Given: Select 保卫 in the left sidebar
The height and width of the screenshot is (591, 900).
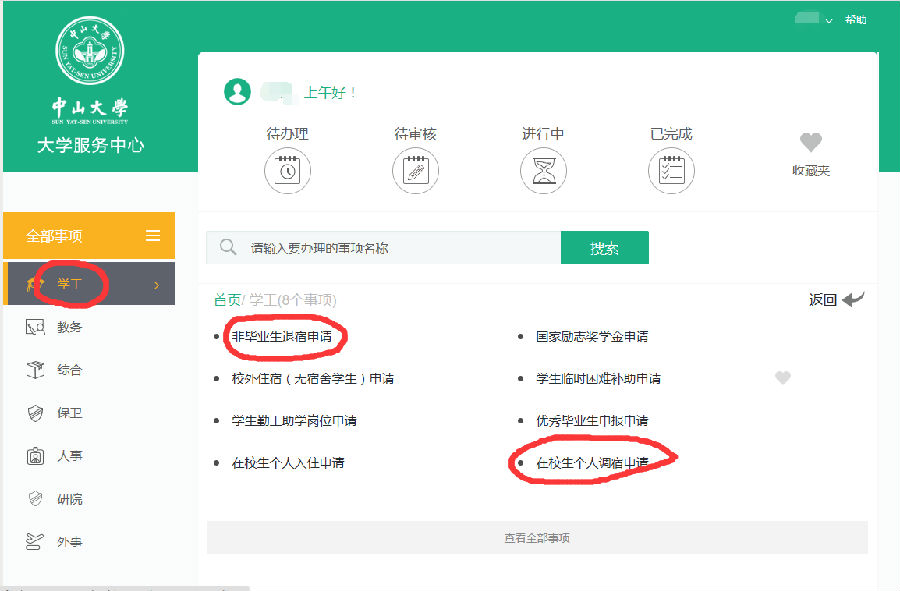Looking at the screenshot, I should pos(69,413).
